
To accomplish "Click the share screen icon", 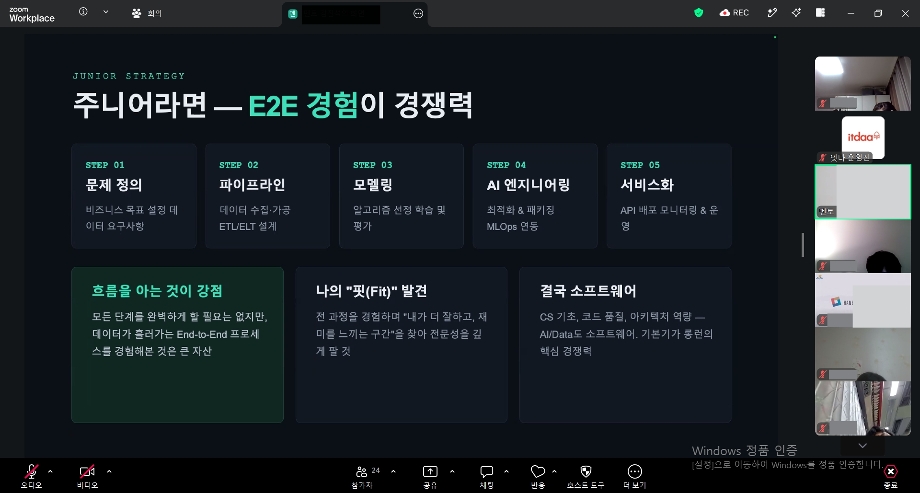I will click(430, 471).
